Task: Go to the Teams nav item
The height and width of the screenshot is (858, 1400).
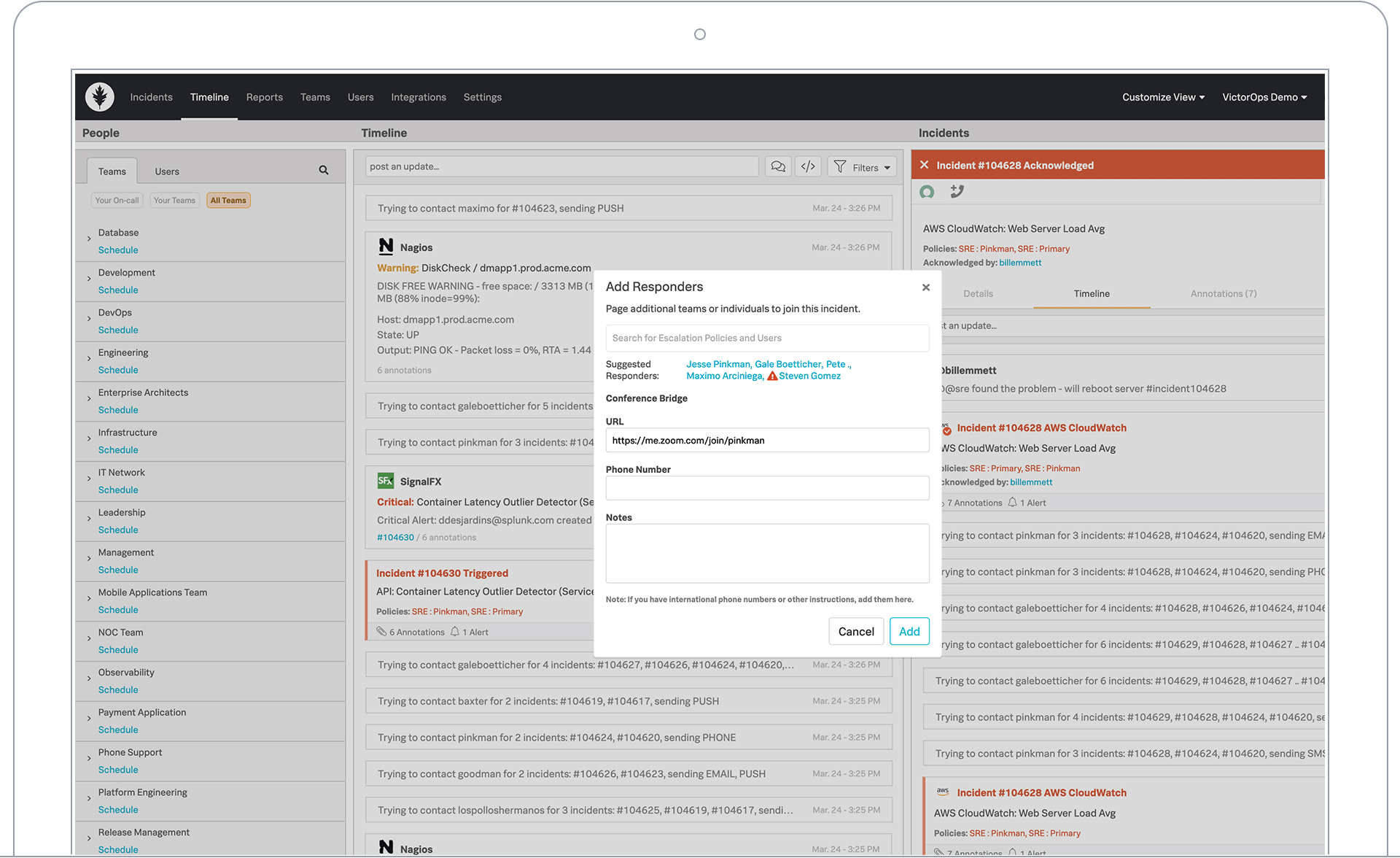Action: click(x=315, y=97)
